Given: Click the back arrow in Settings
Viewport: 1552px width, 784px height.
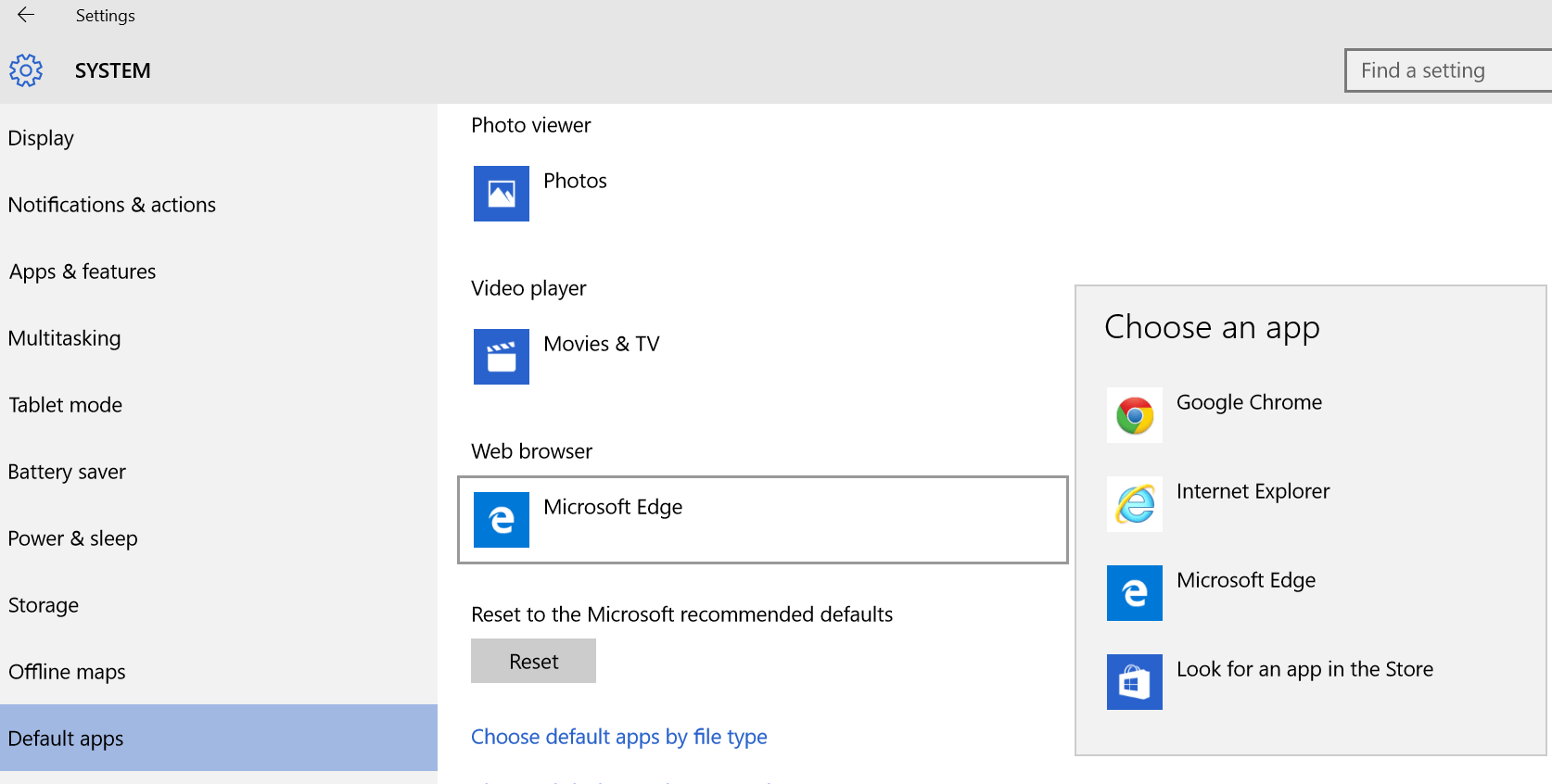Looking at the screenshot, I should pyautogui.click(x=26, y=15).
